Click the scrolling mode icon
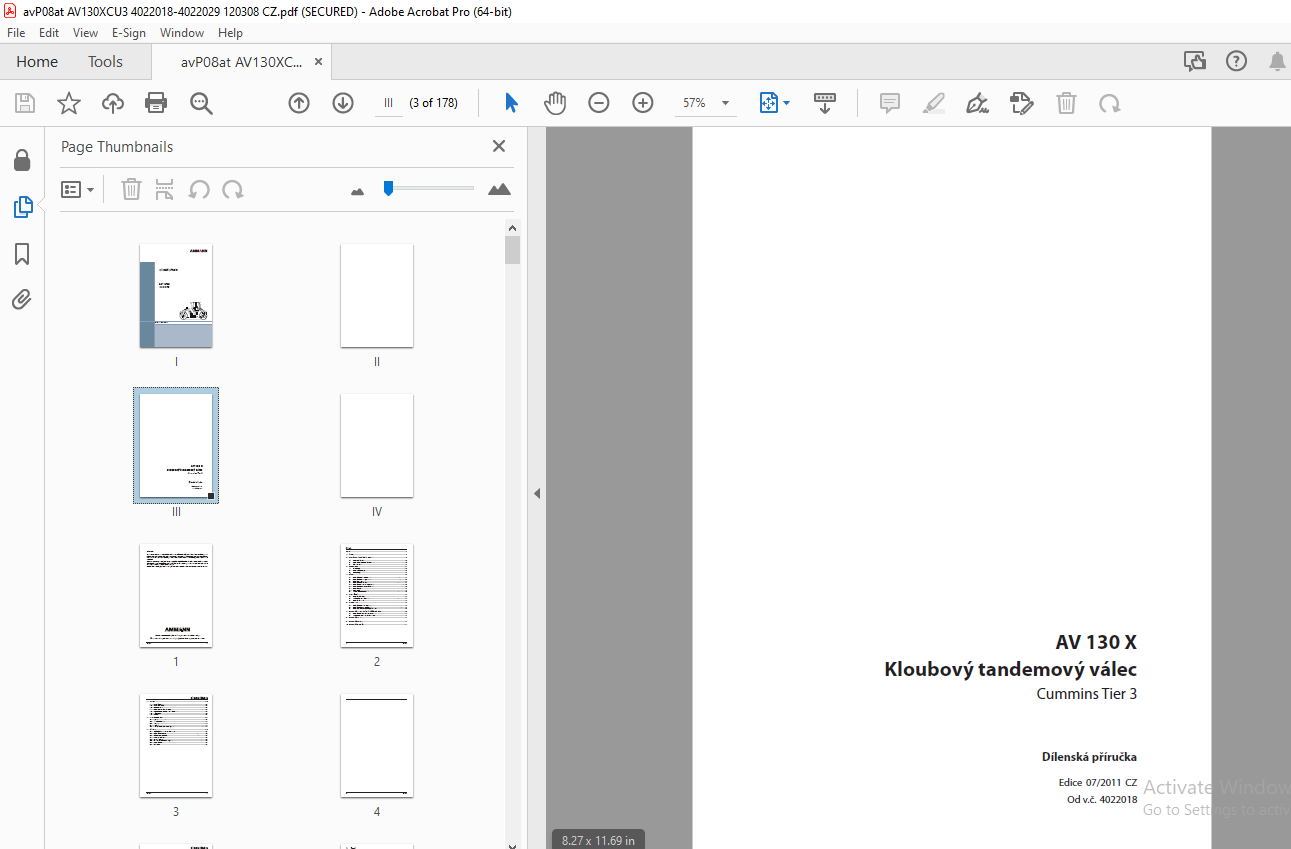This screenshot has width=1291, height=849. tap(825, 103)
